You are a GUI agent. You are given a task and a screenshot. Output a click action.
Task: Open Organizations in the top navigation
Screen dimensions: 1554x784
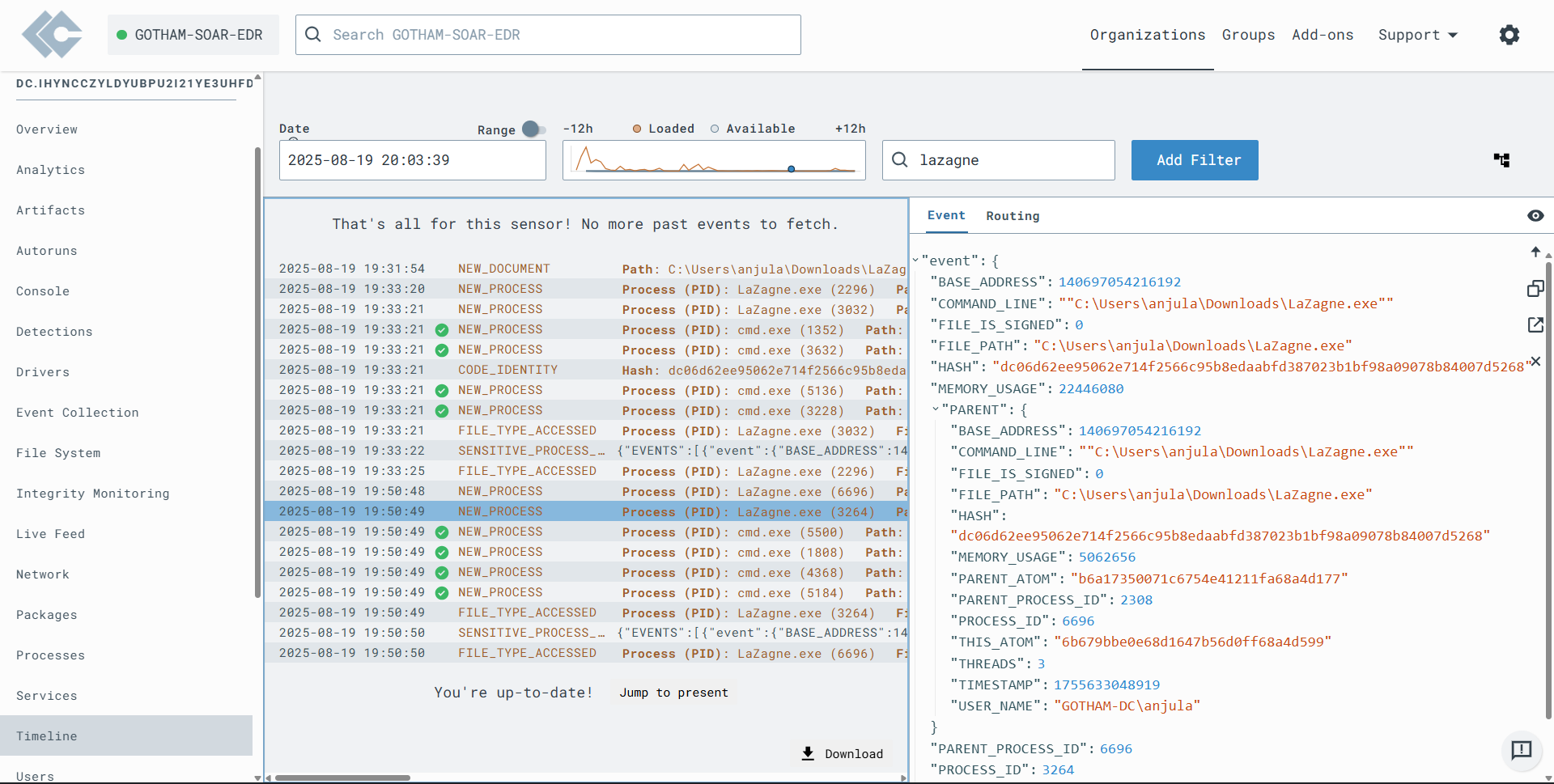(1147, 35)
